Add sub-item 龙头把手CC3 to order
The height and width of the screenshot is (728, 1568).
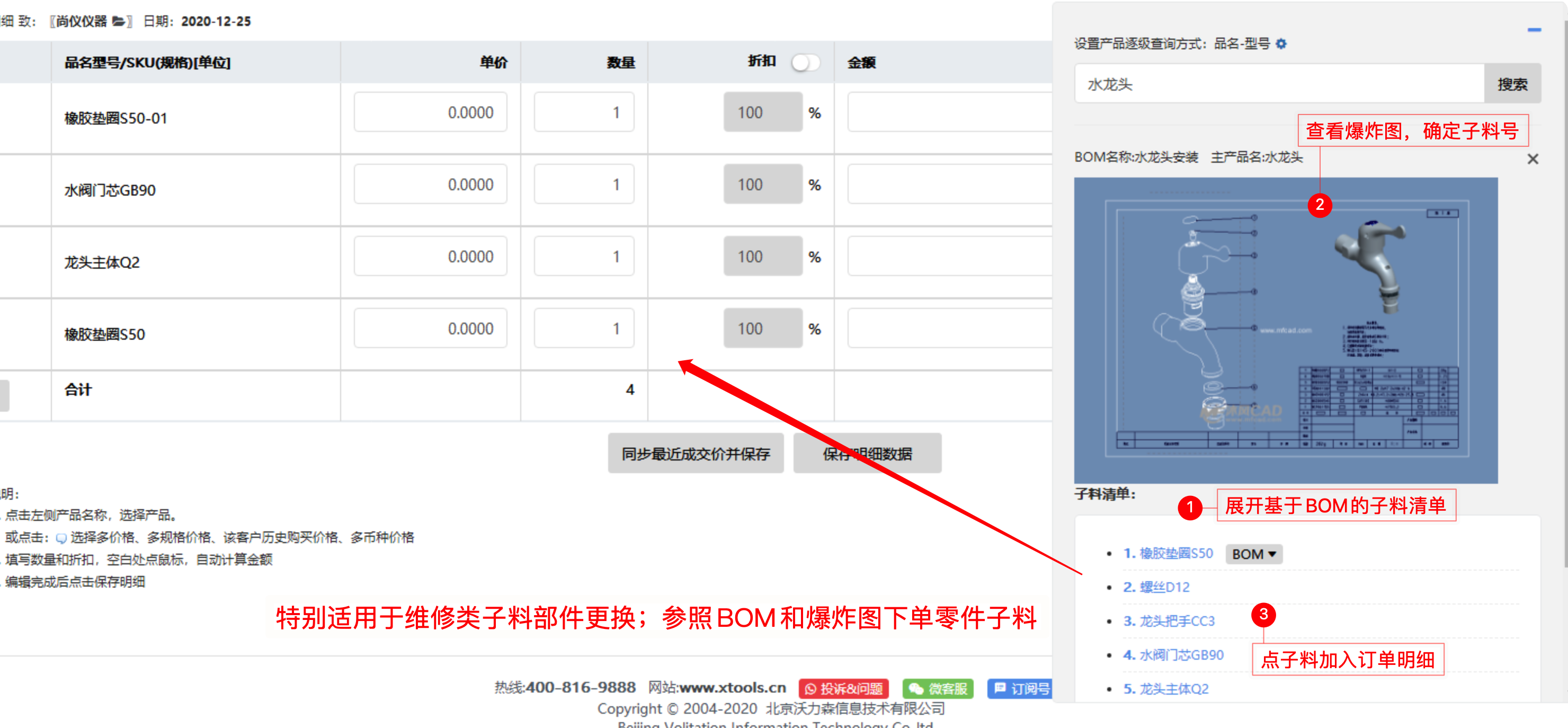click(x=1176, y=621)
